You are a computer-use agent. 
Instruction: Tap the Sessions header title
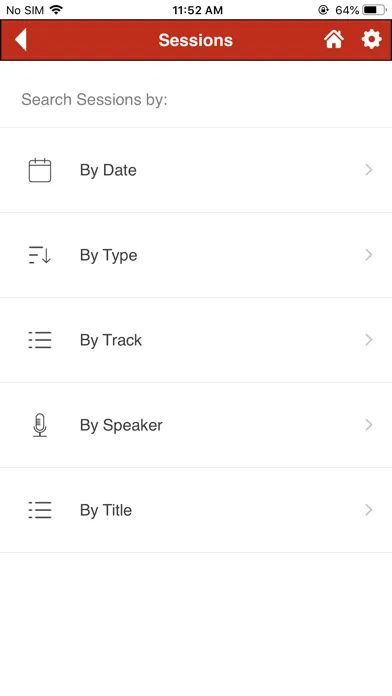click(x=196, y=40)
